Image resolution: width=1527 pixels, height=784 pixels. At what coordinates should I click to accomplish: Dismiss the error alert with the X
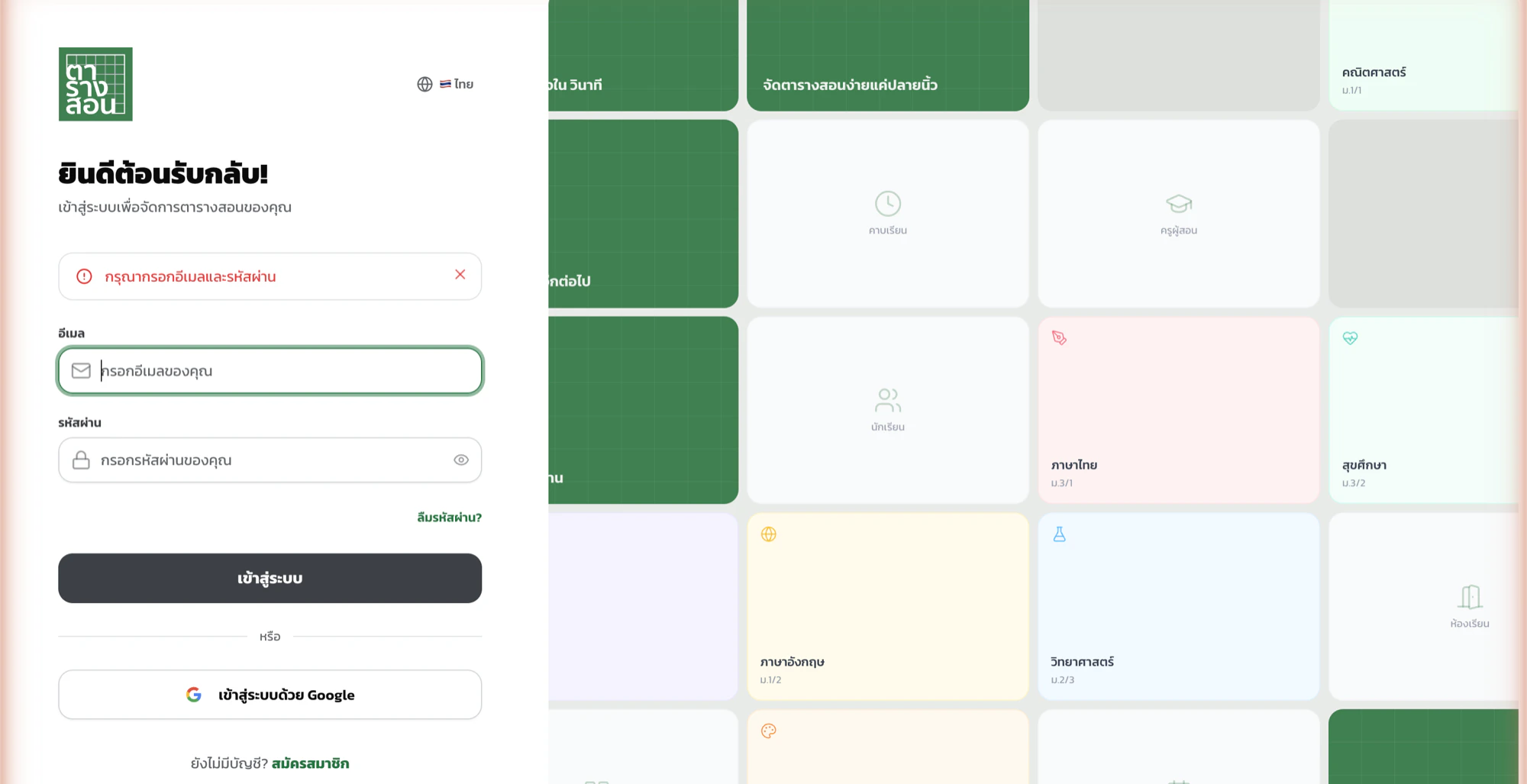click(x=460, y=275)
